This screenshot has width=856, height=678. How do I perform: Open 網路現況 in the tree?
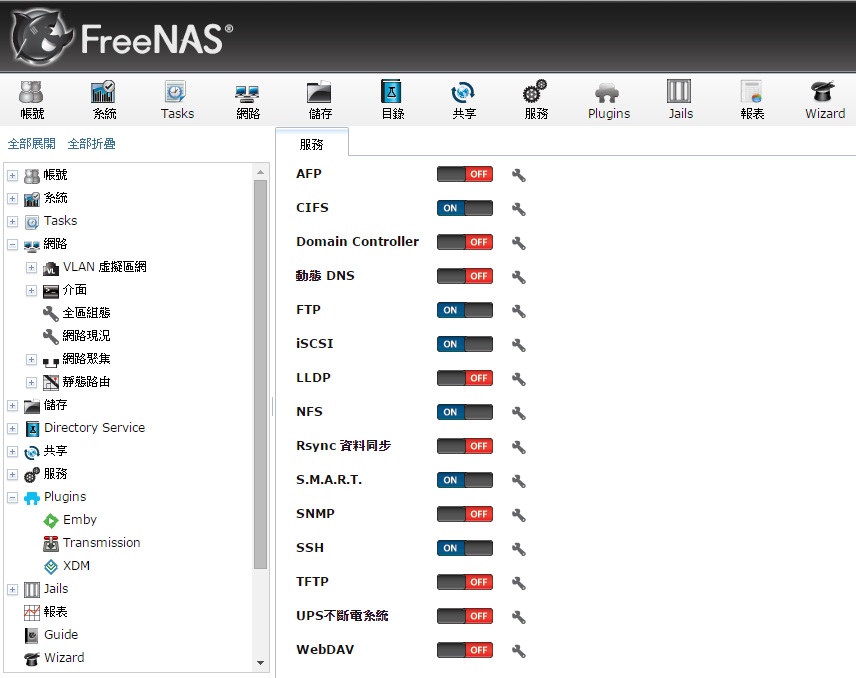pyautogui.click(x=86, y=336)
